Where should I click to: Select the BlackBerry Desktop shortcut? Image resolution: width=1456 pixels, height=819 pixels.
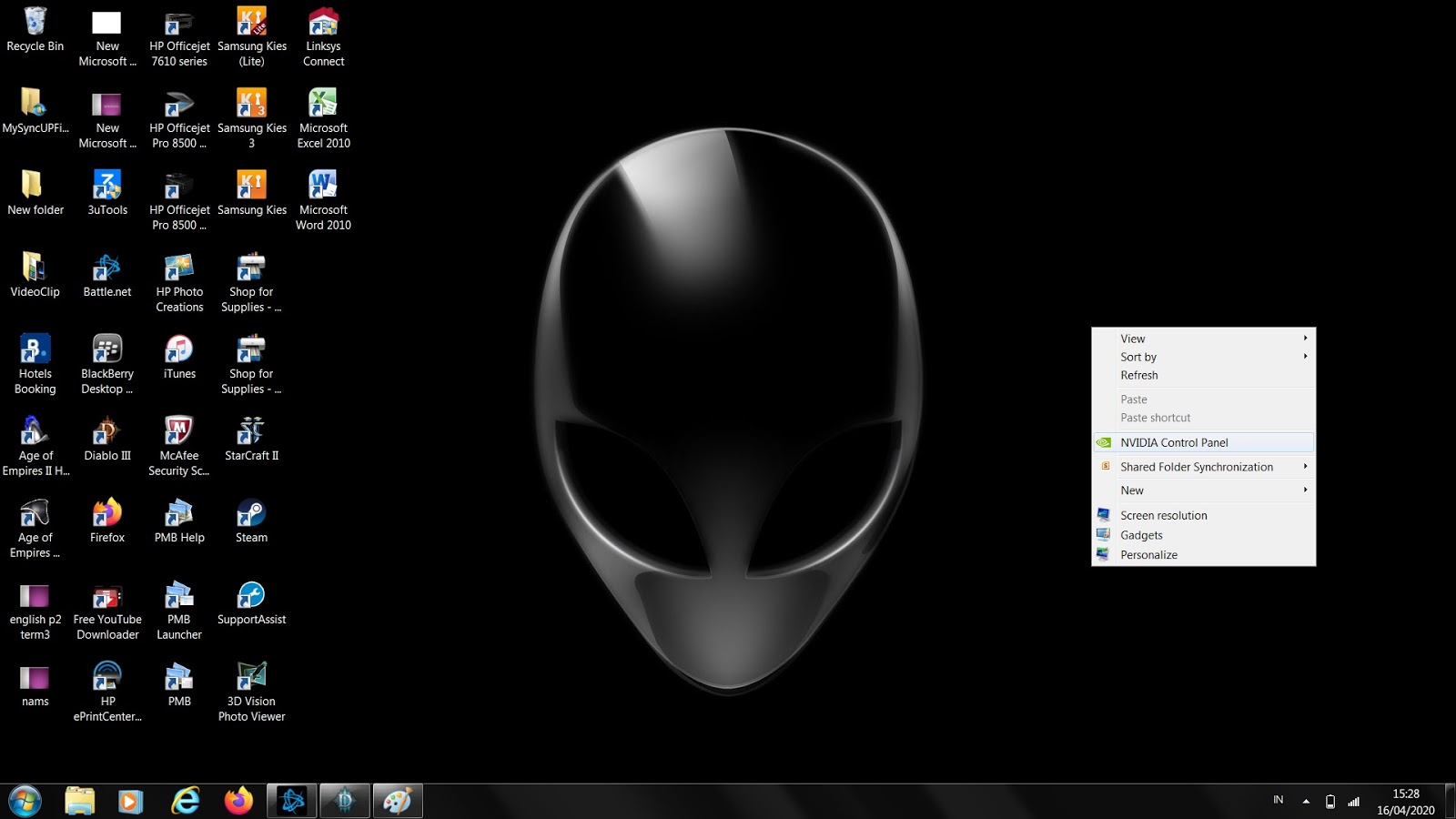107,364
